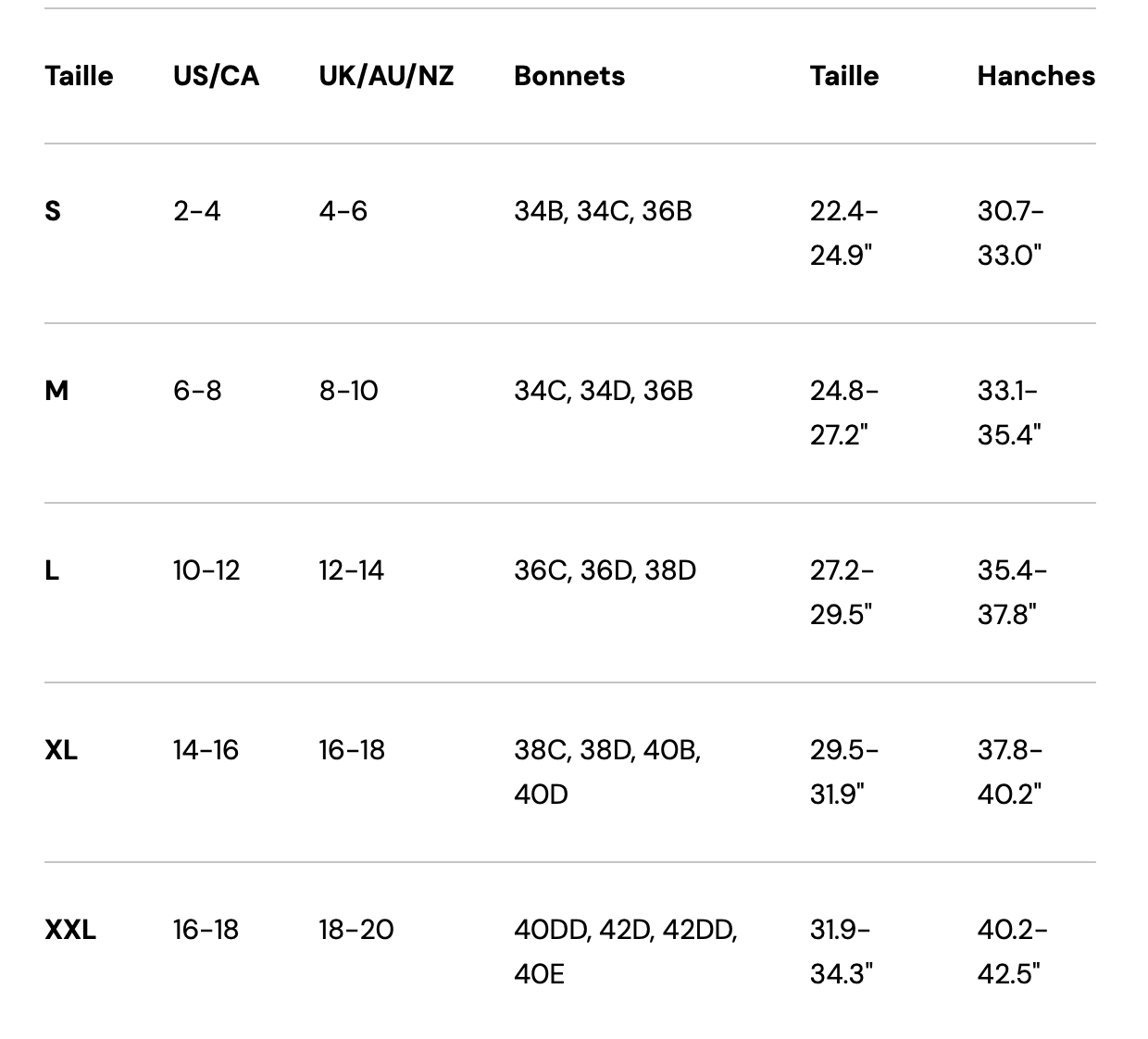Click the 33.1-35.4" hips measurement
The image size is (1148, 1039).
point(1008,412)
